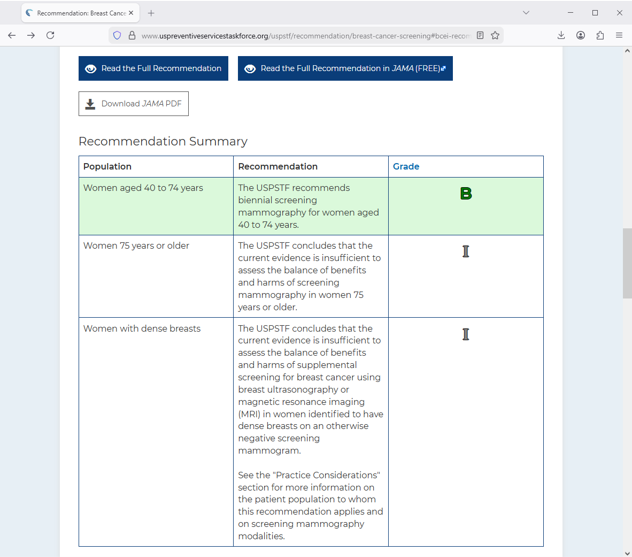This screenshot has height=557, width=632.
Task: Open the Firefox account icon
Action: 581,35
